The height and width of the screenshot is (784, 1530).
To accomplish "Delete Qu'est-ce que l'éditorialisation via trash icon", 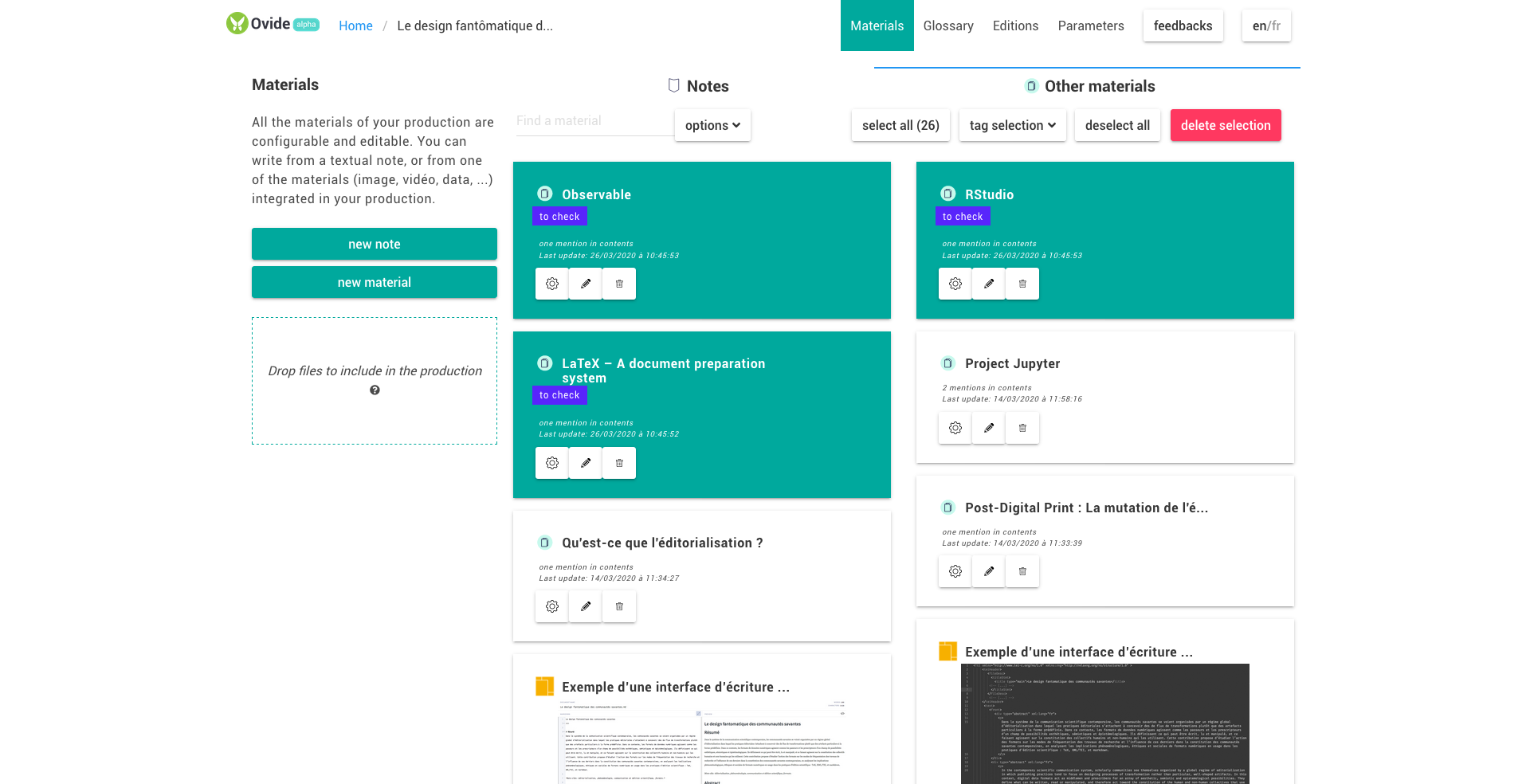I will click(619, 606).
